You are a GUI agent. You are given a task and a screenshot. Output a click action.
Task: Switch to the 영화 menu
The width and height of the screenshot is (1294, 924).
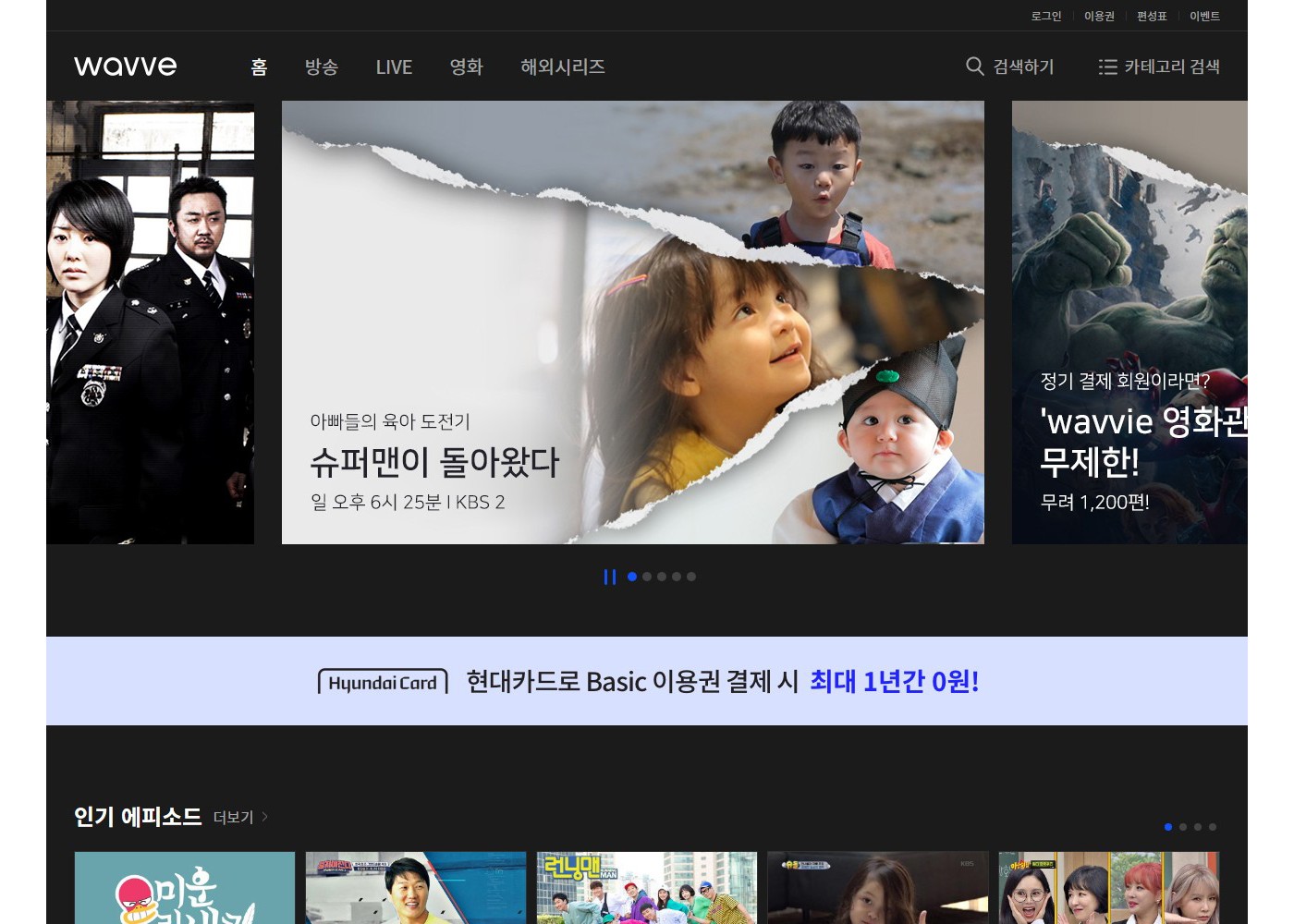pos(466,67)
